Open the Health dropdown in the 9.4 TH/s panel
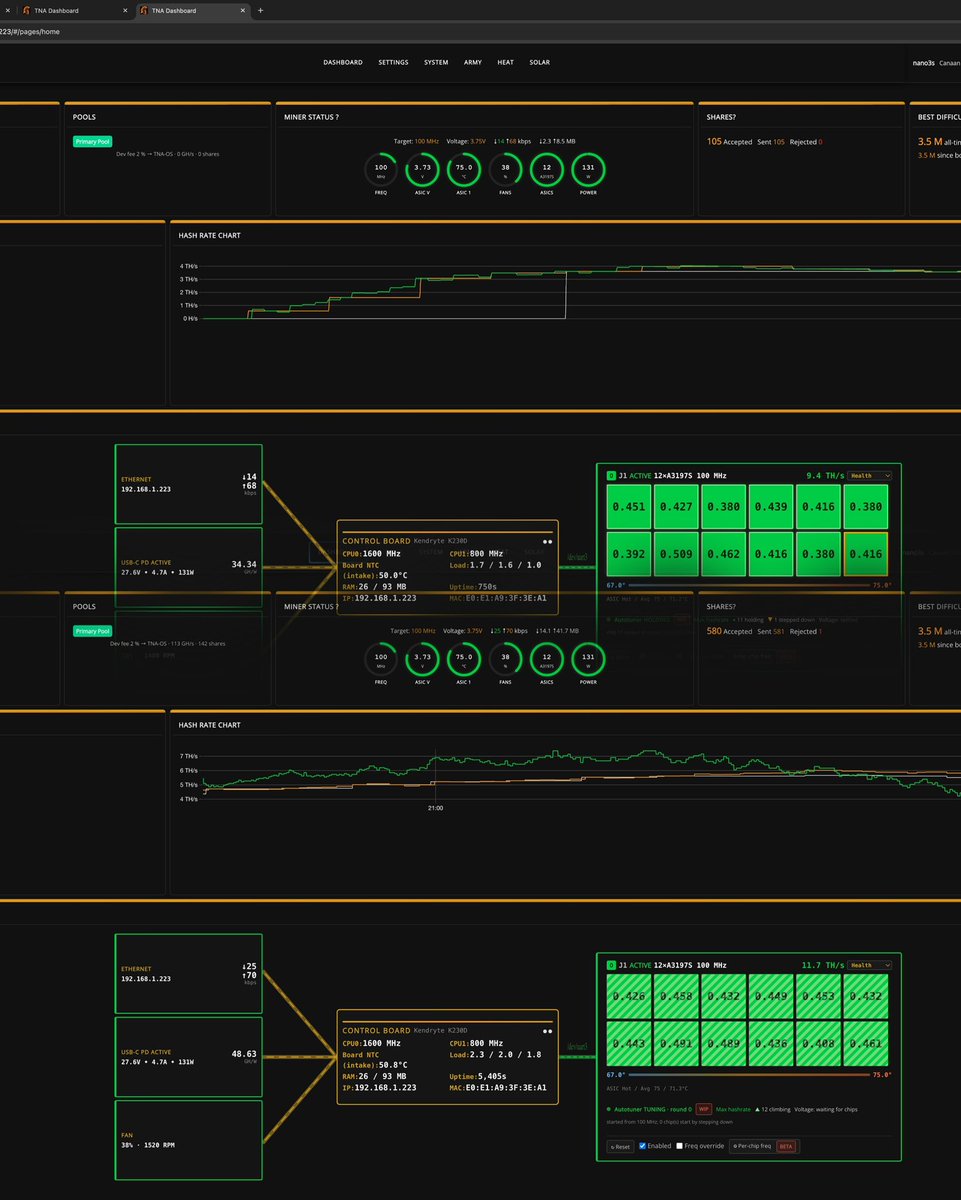The image size is (961, 1200). point(869,476)
